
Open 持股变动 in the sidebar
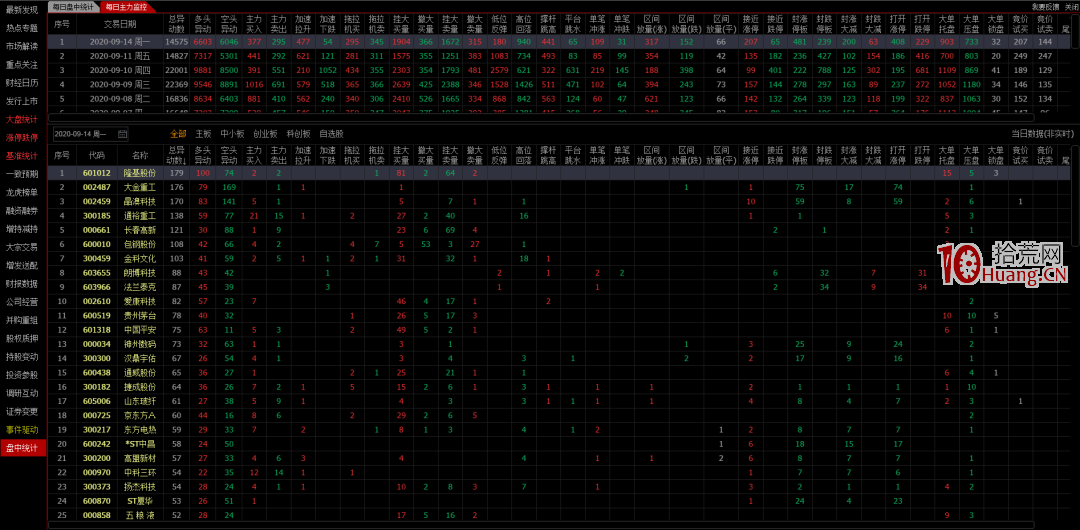(23, 356)
